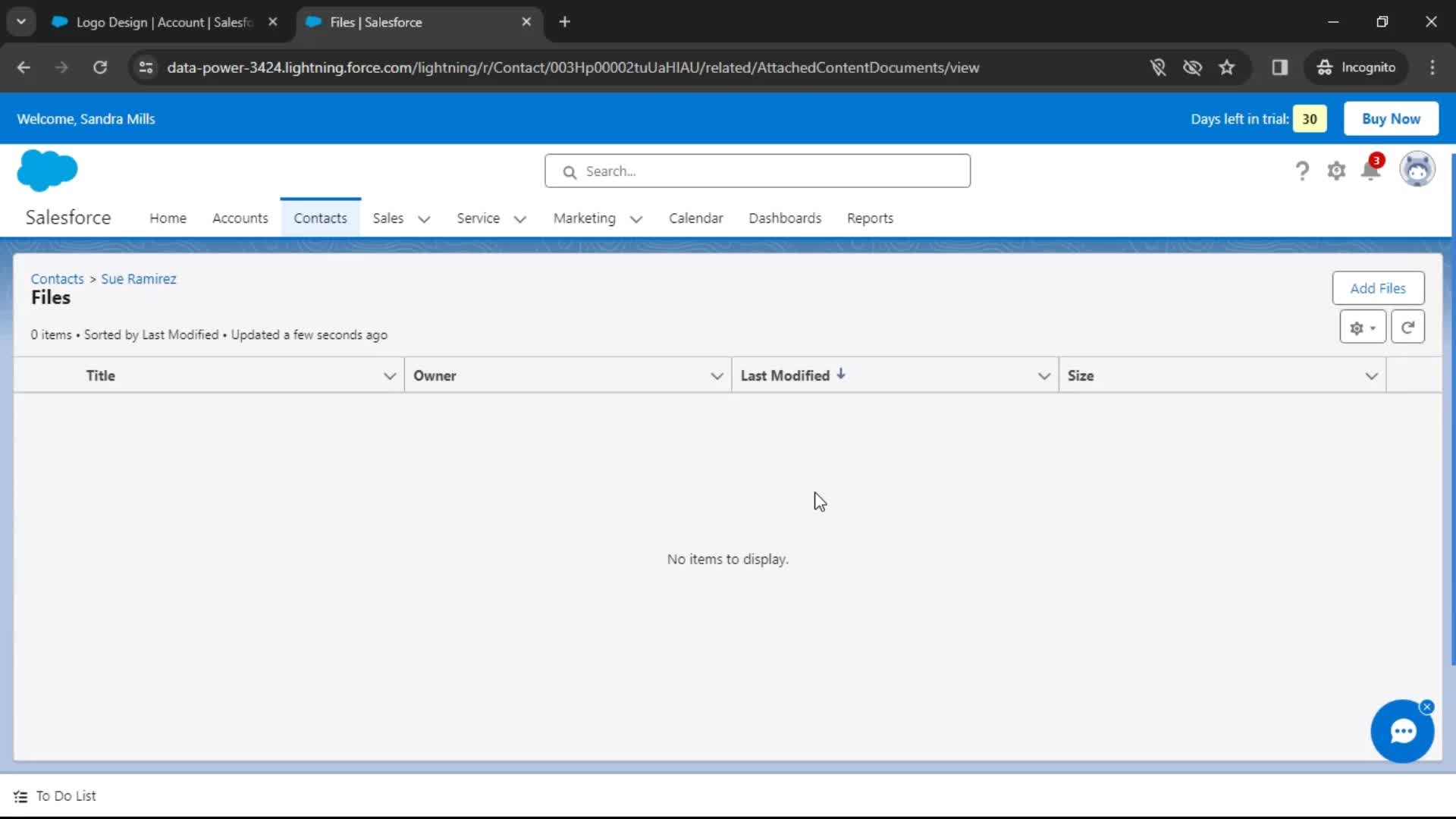Go to the Calendar nav tab

695,218
